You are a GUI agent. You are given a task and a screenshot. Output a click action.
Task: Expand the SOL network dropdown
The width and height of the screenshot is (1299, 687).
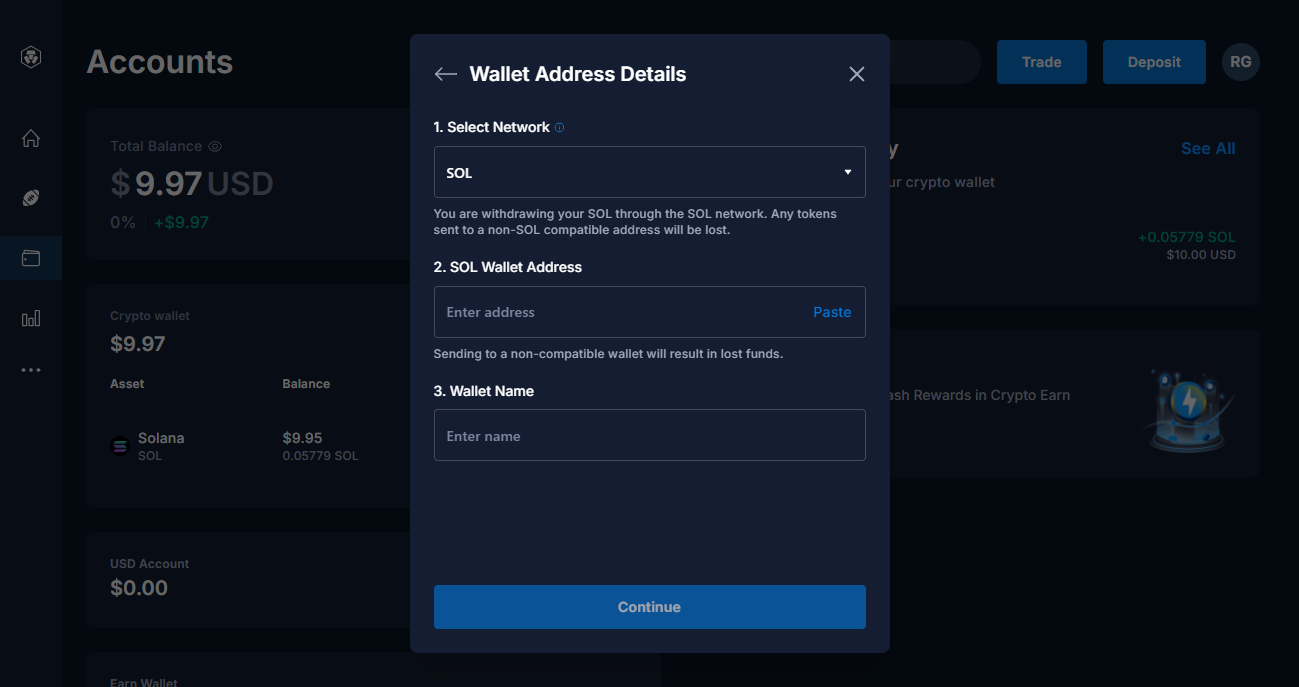pyautogui.click(x=650, y=172)
